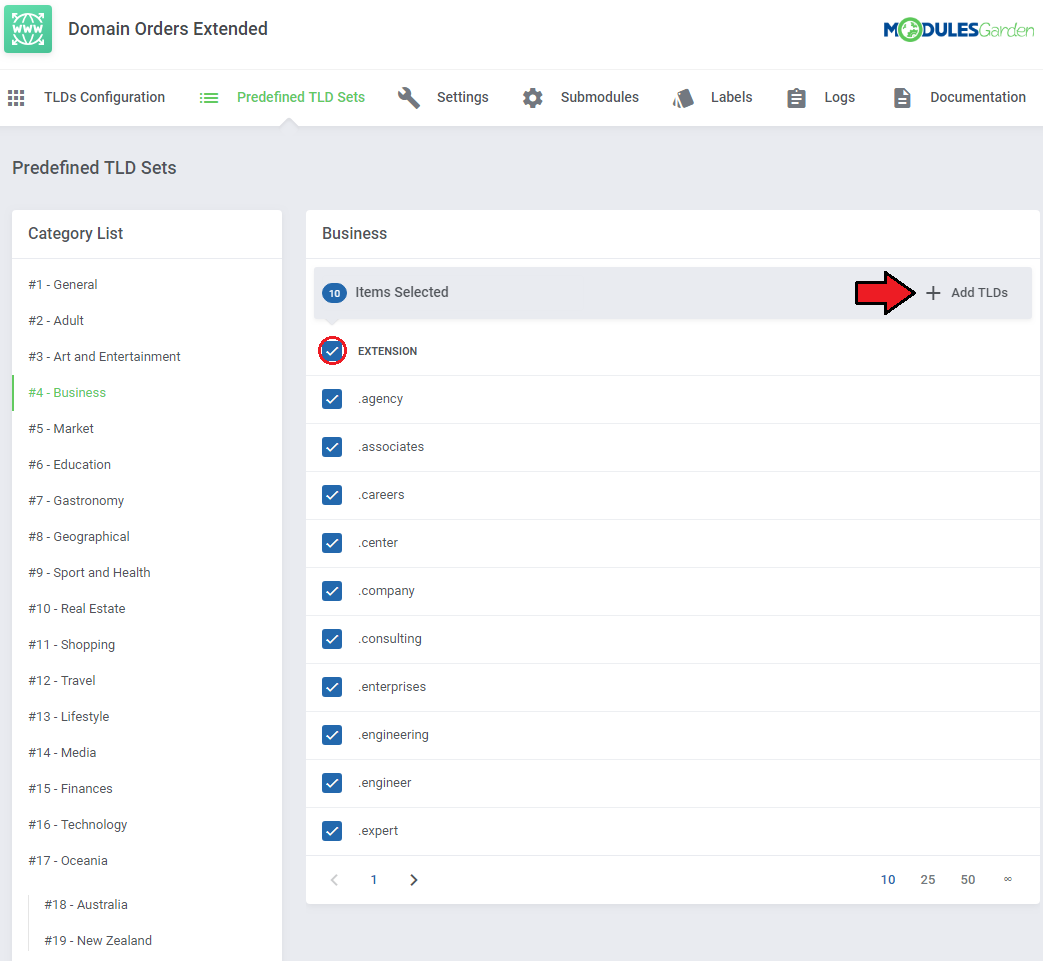The height and width of the screenshot is (961, 1043).
Task: Uncheck the .engineering checkbox
Action: click(332, 735)
